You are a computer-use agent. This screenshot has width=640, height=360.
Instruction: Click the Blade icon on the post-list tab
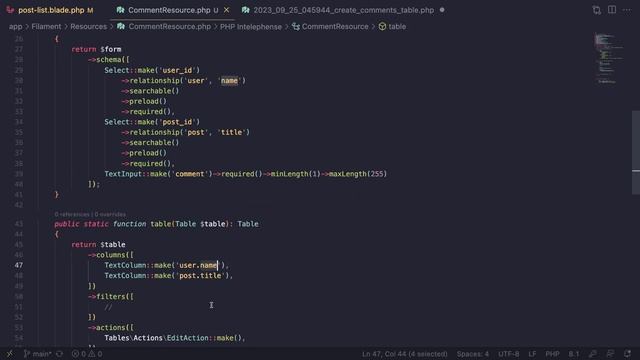(x=10, y=10)
